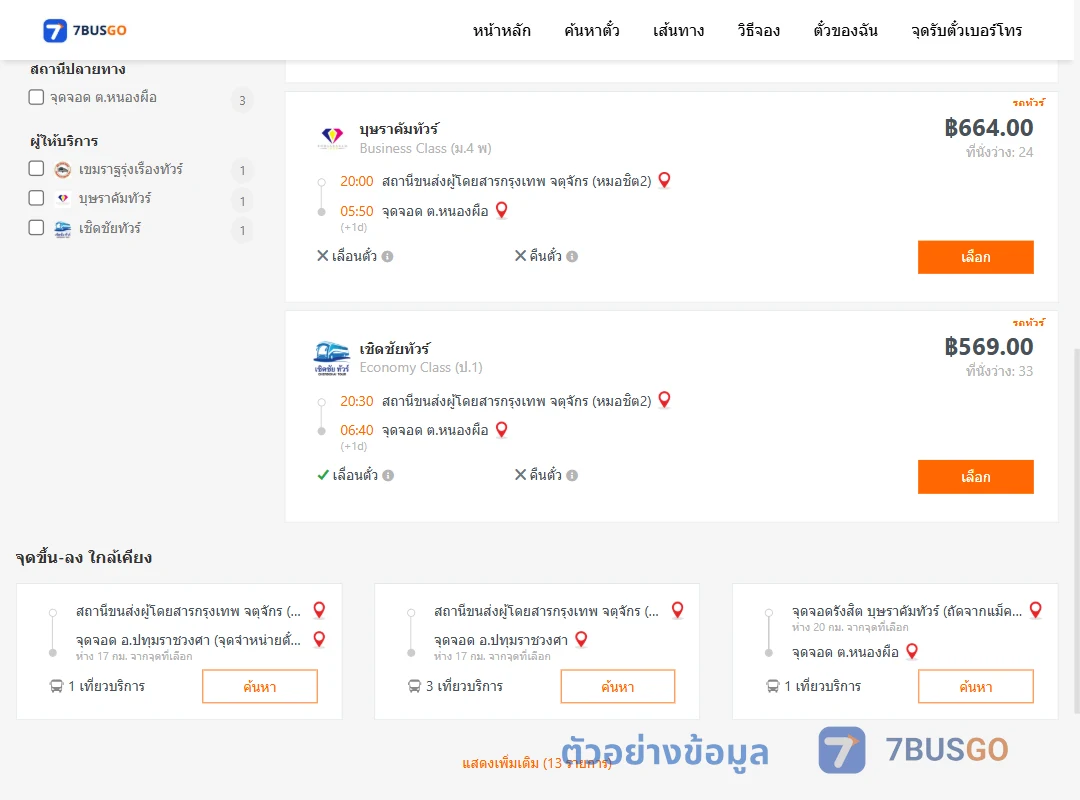Toggle the บุษราคัมทัวร์ operator checkbox
The width and height of the screenshot is (1080, 800).
[x=36, y=198]
